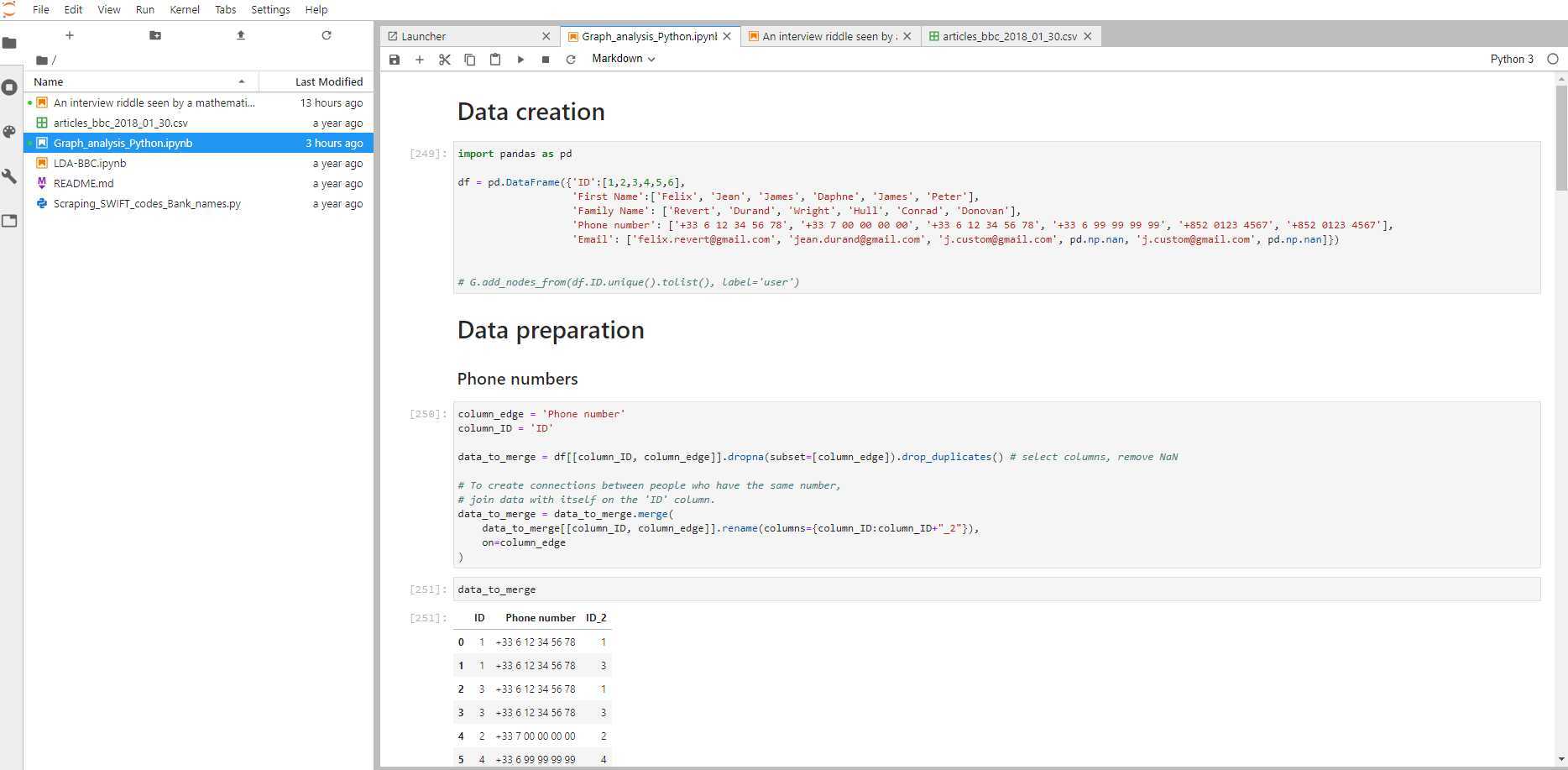Cut the selected cells

click(445, 60)
